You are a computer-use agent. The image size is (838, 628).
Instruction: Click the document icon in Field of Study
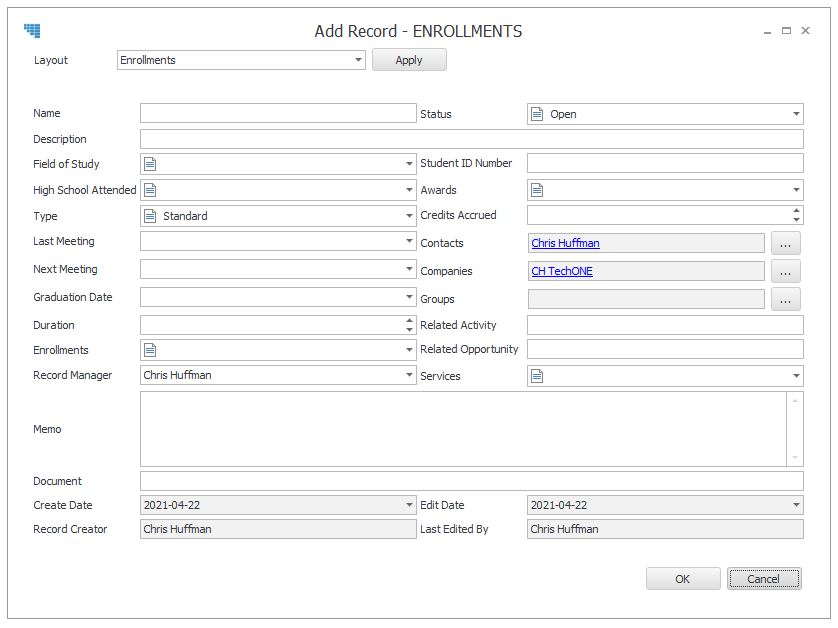coord(150,164)
